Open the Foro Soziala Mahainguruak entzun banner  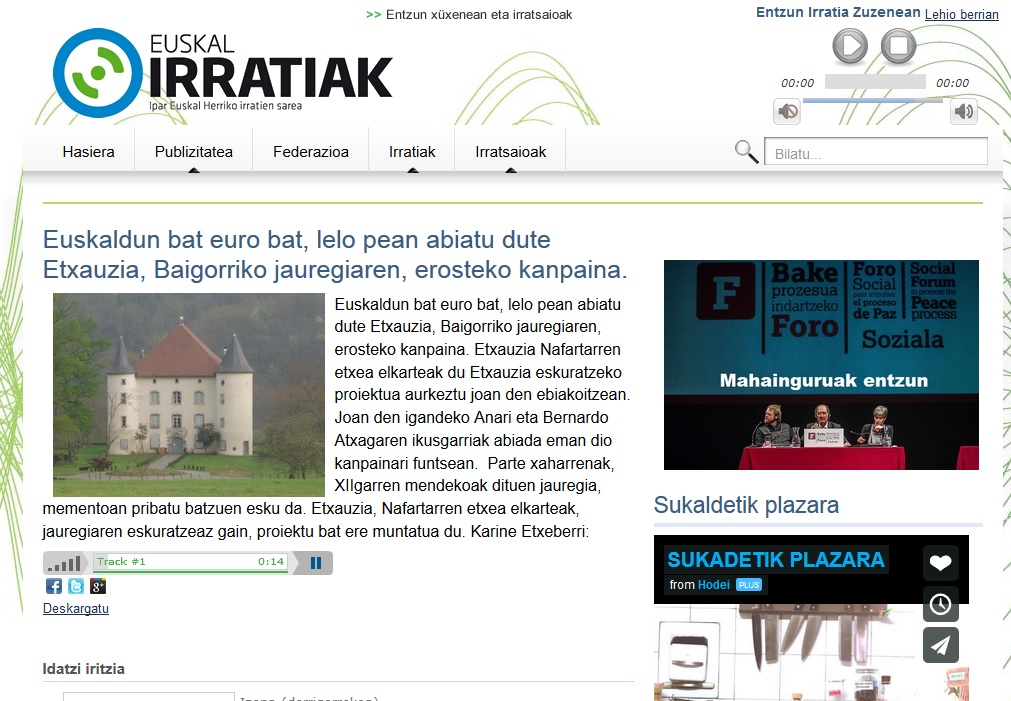(x=821, y=364)
